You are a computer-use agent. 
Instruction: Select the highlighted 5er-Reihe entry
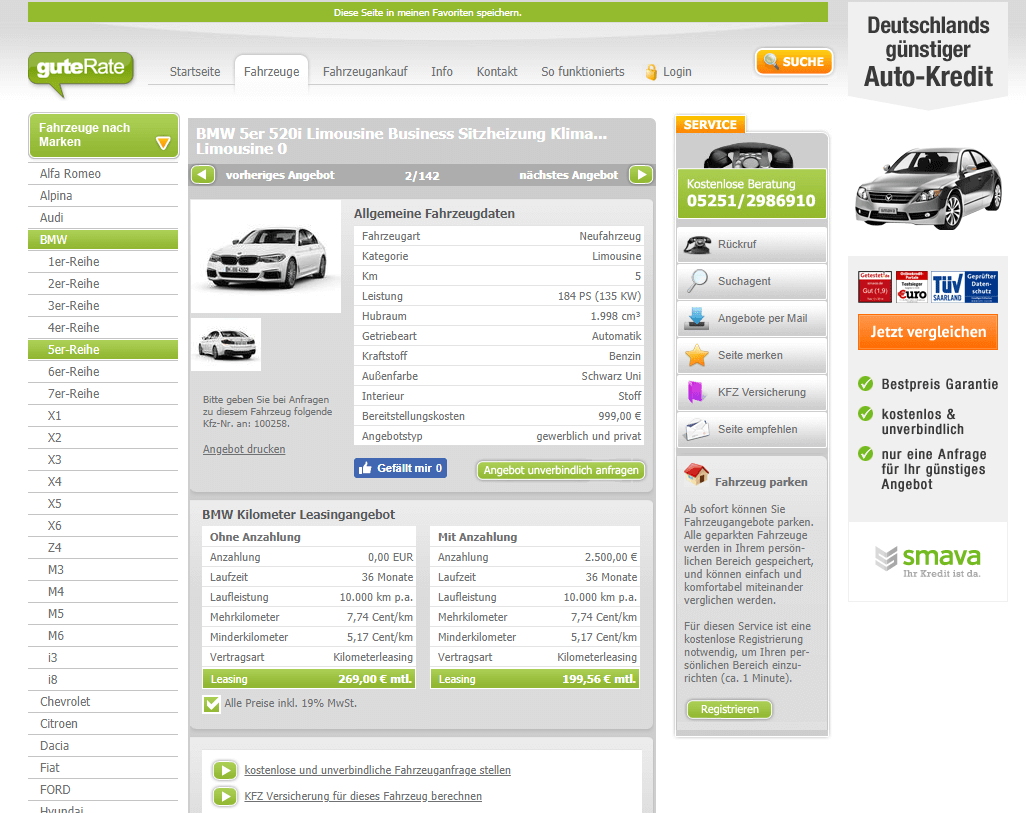pos(103,350)
